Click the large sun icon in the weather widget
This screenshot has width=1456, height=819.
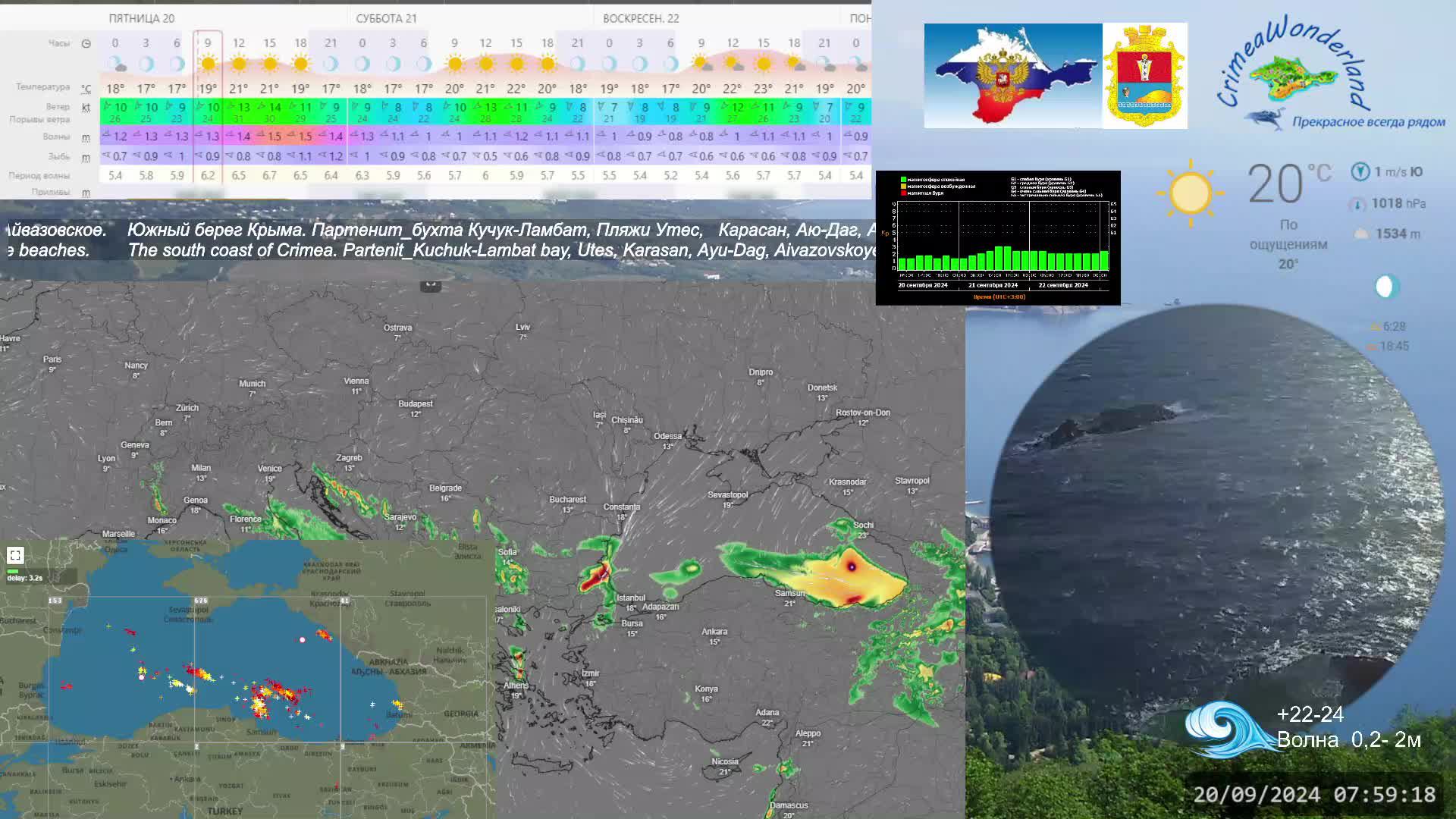coord(1190,193)
